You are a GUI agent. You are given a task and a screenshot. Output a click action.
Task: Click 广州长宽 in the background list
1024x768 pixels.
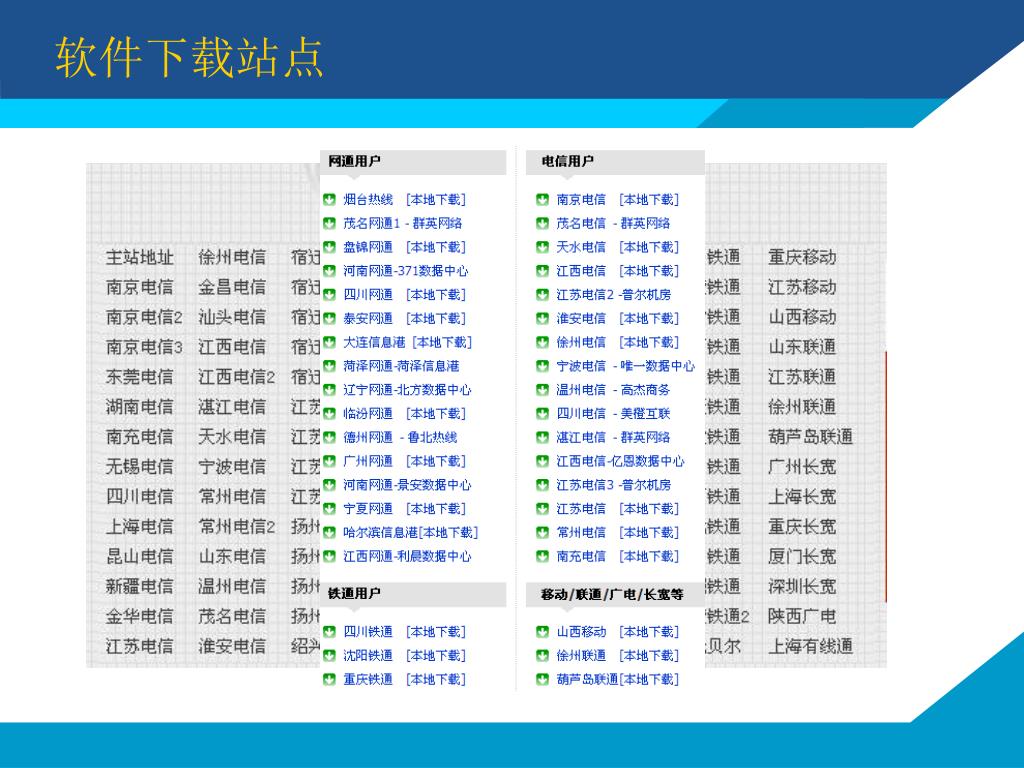802,467
